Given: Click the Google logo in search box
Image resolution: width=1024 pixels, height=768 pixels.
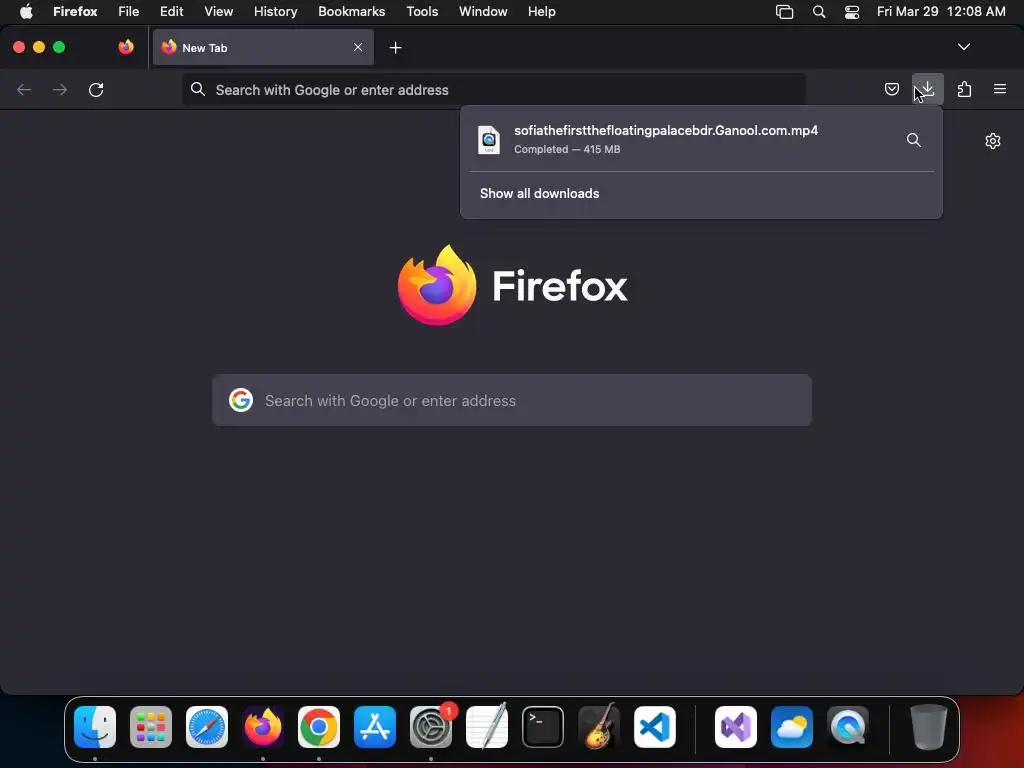Looking at the screenshot, I should (241, 400).
